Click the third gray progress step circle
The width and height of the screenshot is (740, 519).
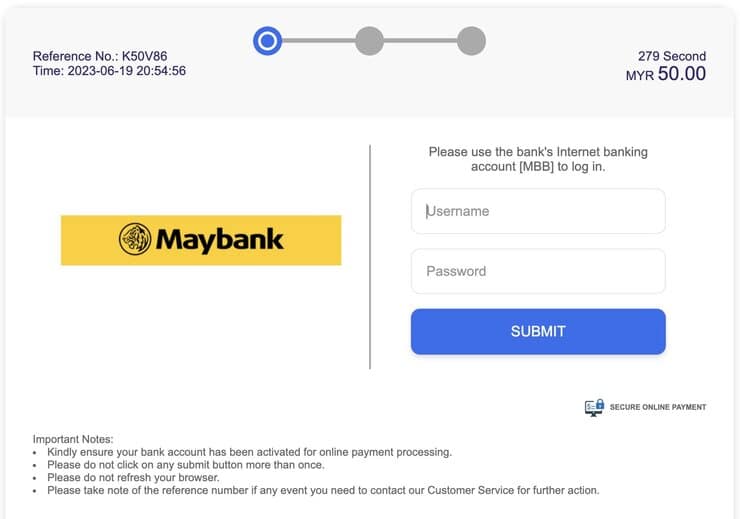pyautogui.click(x=471, y=41)
